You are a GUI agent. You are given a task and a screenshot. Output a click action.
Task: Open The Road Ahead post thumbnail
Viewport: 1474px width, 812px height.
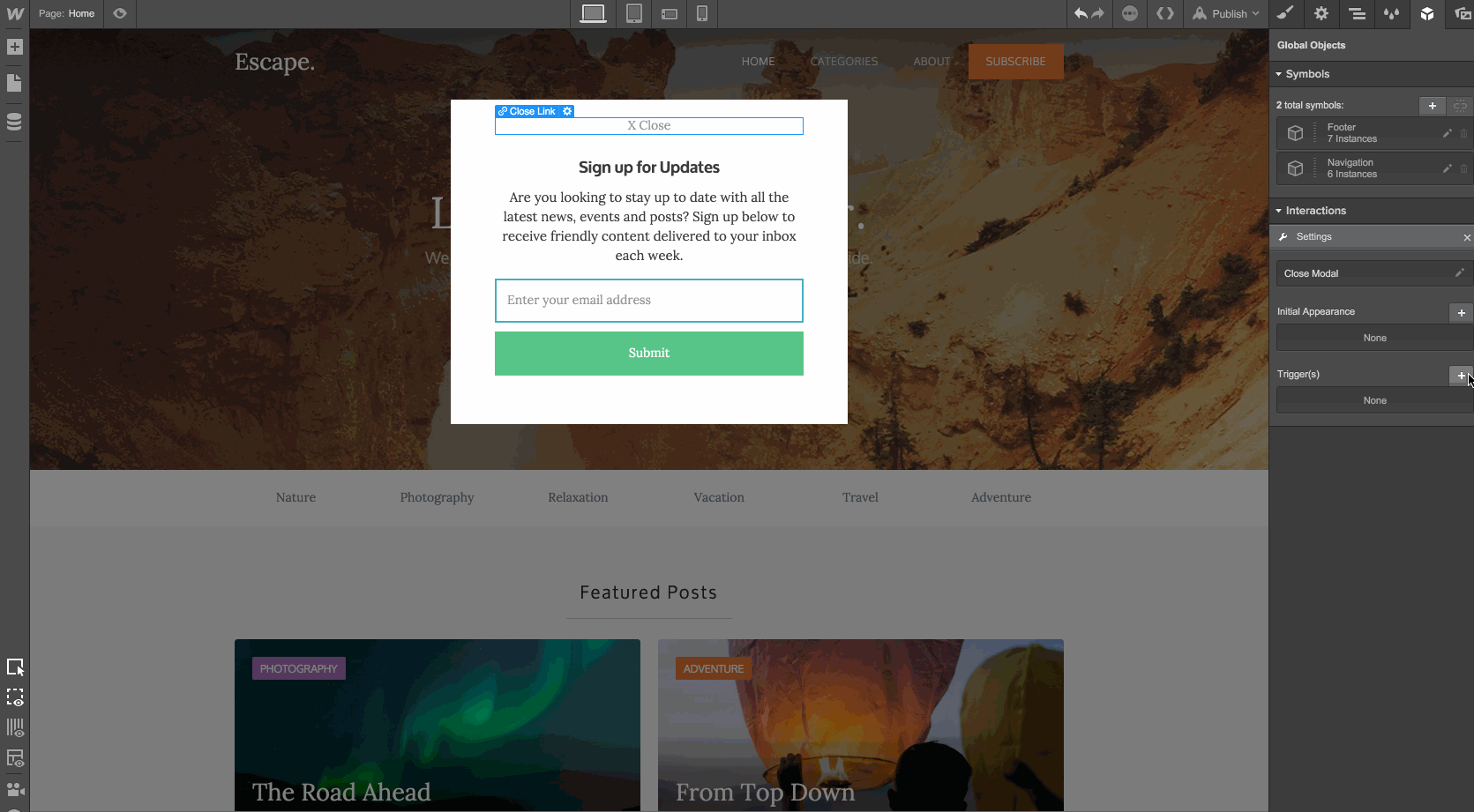pyautogui.click(x=438, y=726)
